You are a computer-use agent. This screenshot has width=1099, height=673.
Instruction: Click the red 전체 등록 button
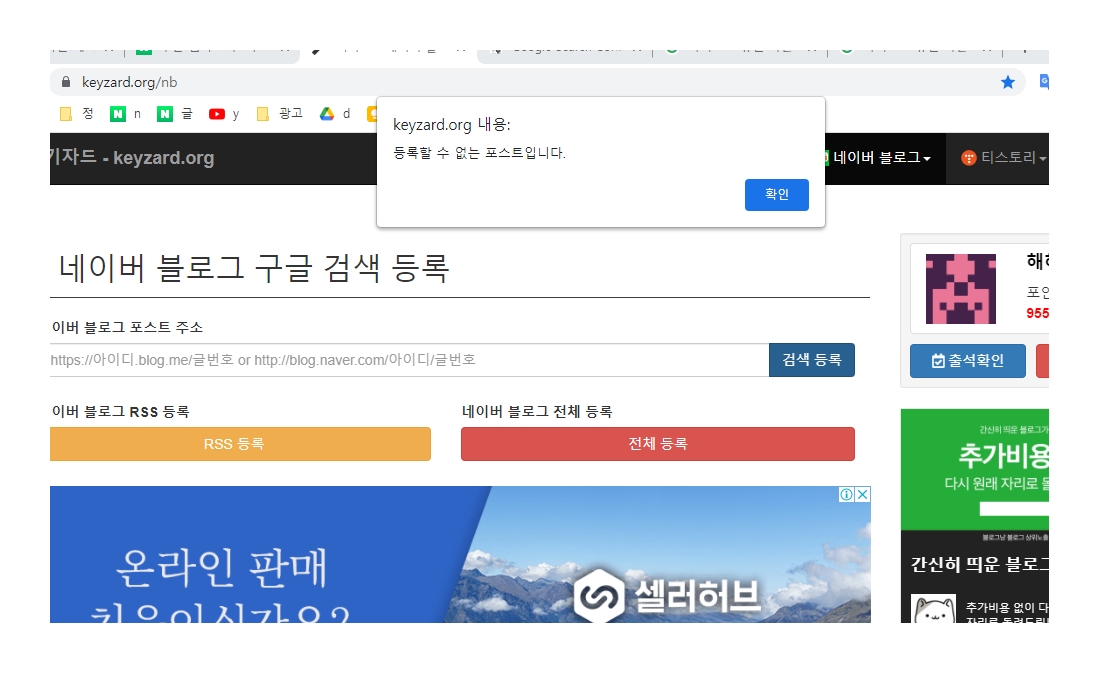(x=657, y=444)
